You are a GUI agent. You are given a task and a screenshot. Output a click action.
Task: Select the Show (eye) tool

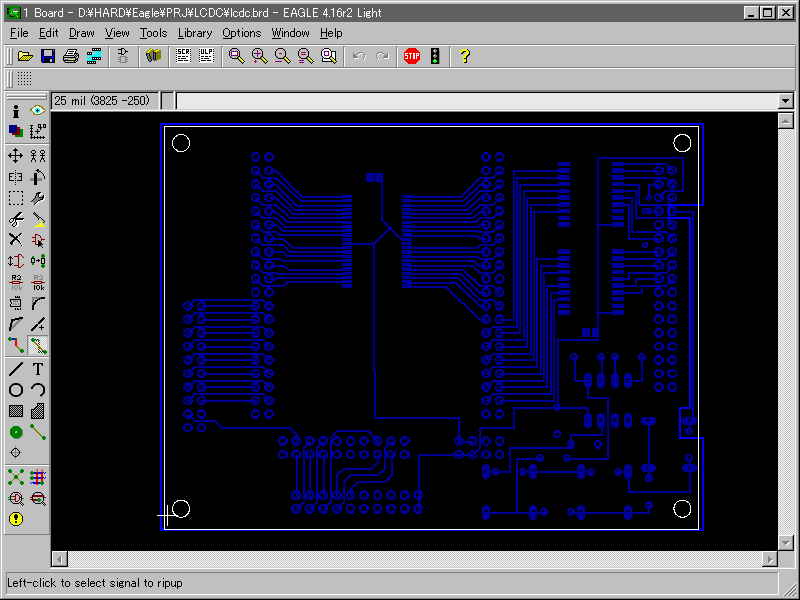(38, 111)
